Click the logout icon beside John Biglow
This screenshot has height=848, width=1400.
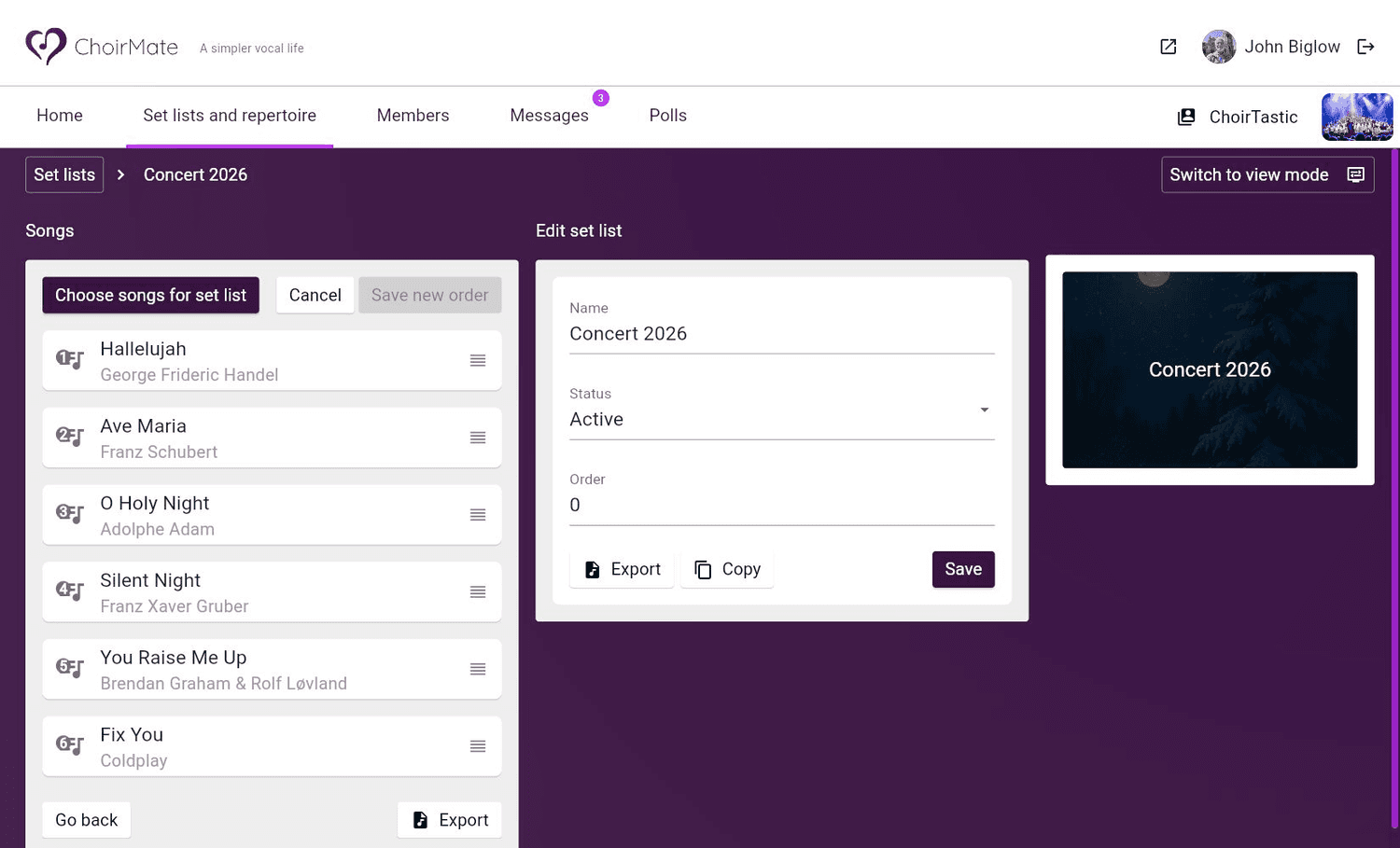tap(1365, 47)
